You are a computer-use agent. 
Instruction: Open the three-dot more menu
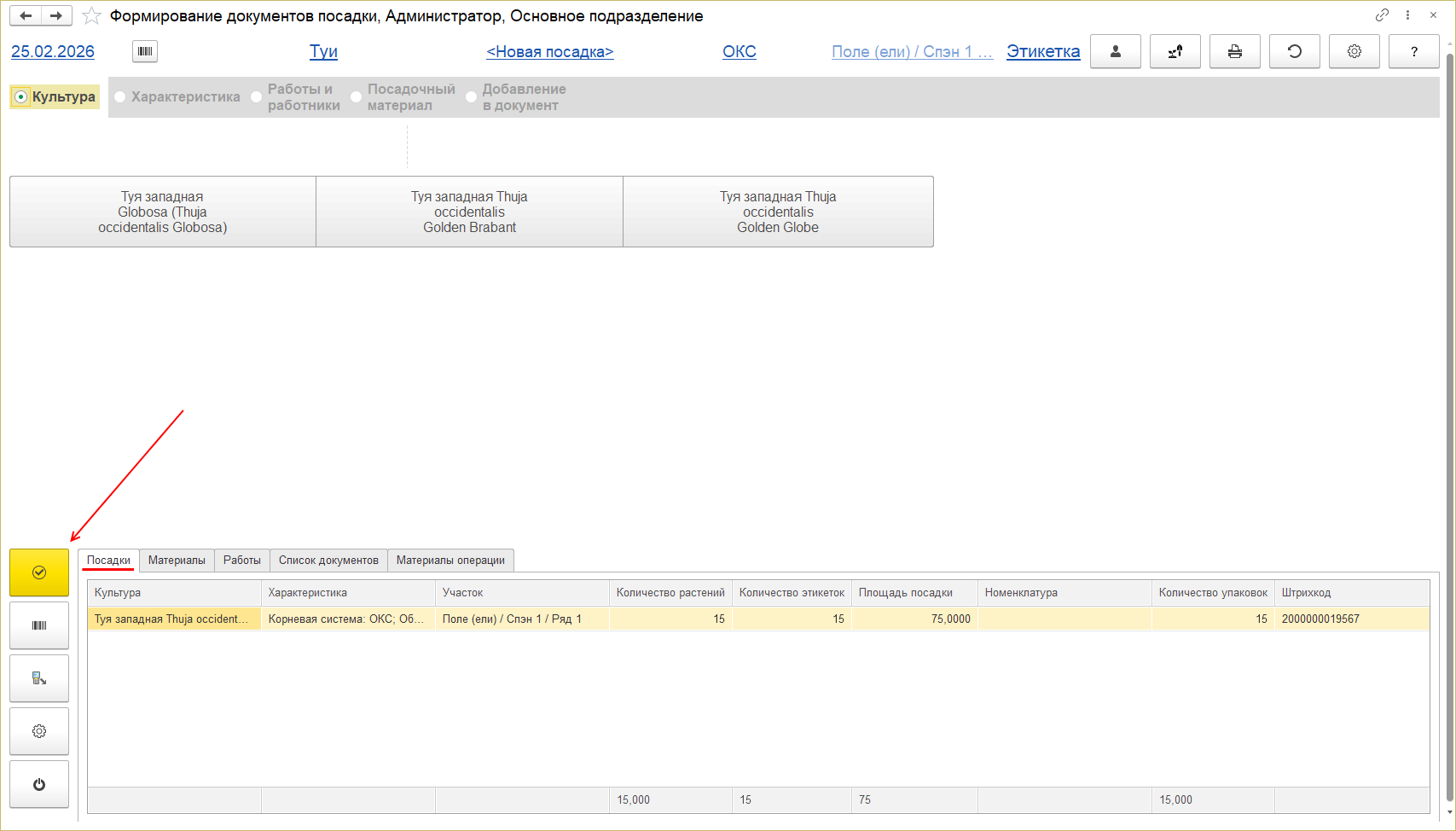1407,15
